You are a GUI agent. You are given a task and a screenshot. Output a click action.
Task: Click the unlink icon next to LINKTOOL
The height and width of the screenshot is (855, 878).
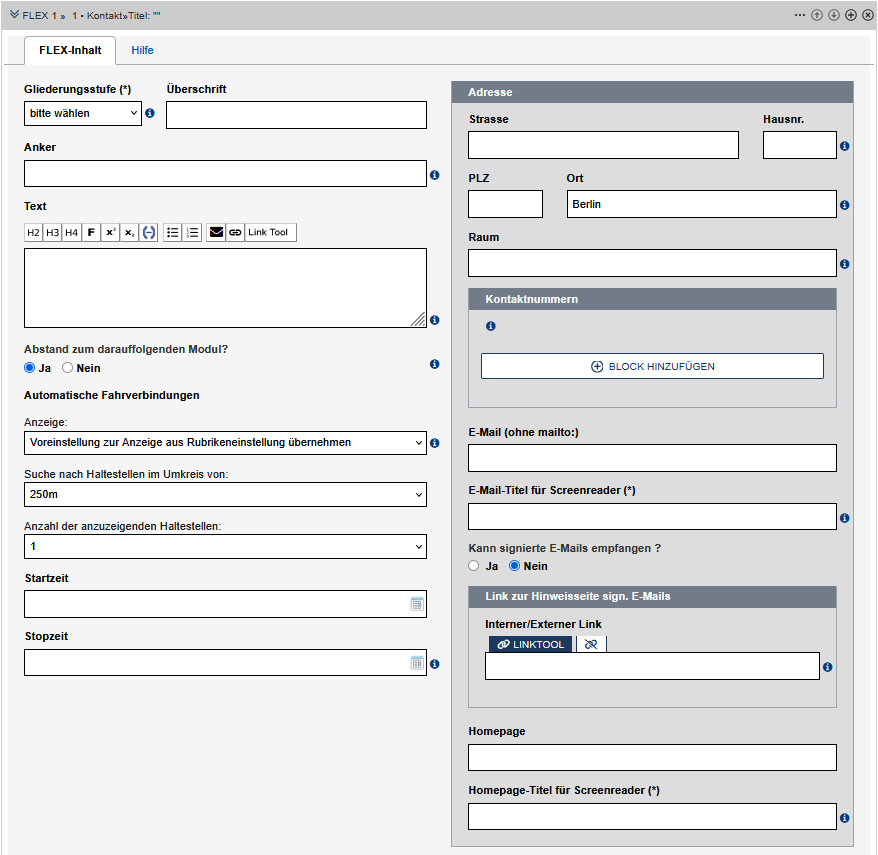click(x=590, y=645)
